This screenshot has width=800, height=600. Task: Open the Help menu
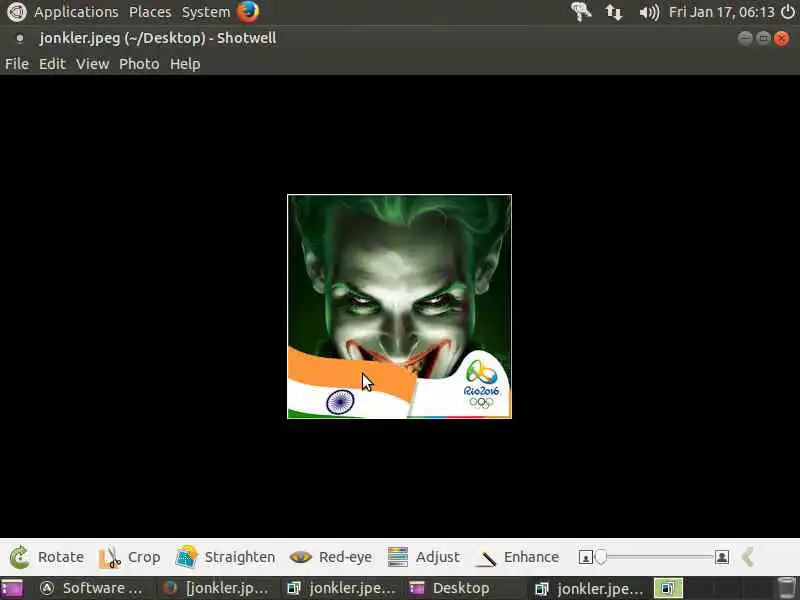click(185, 64)
